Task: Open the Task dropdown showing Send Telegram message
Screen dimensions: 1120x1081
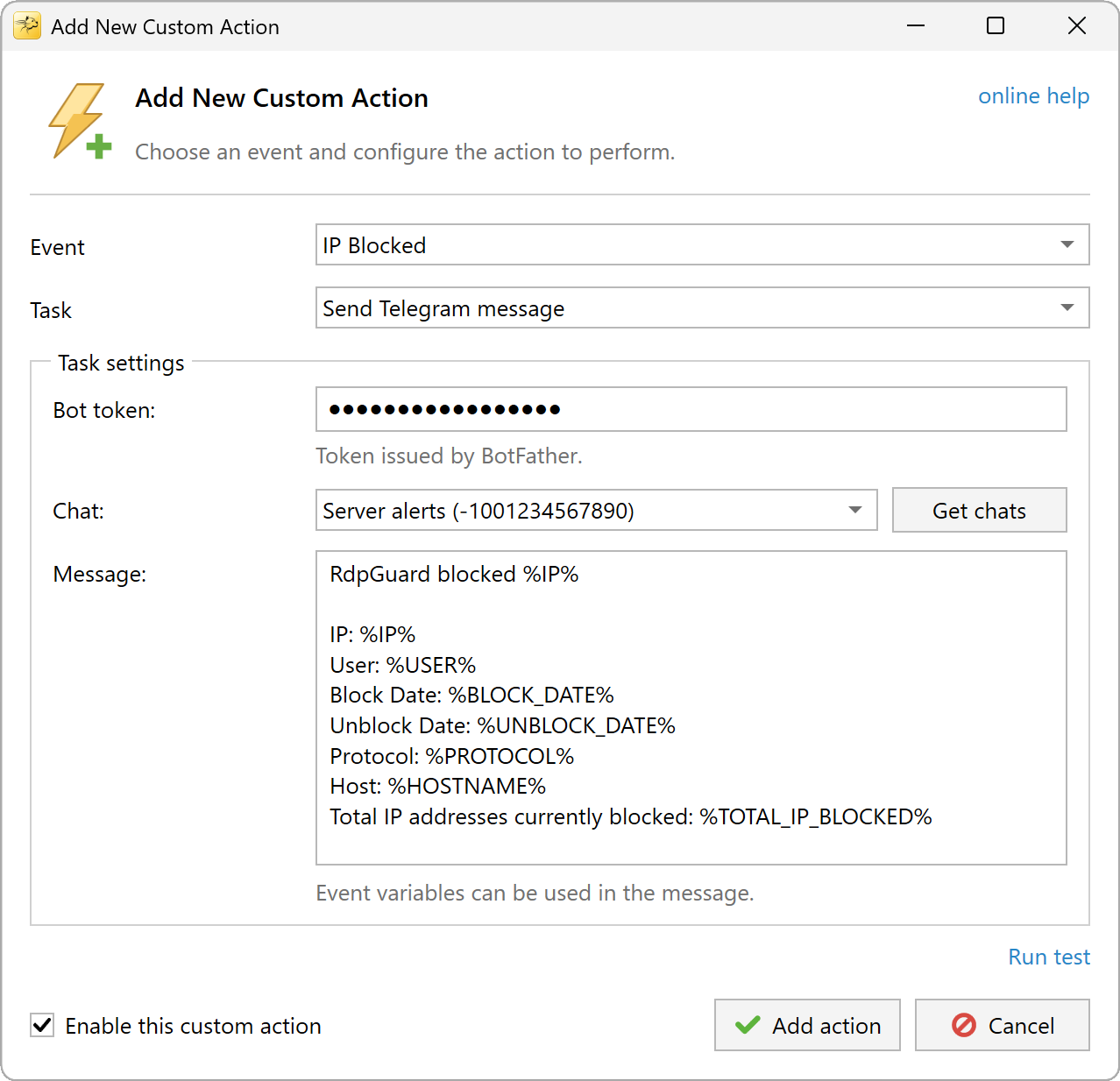Action: (702, 307)
